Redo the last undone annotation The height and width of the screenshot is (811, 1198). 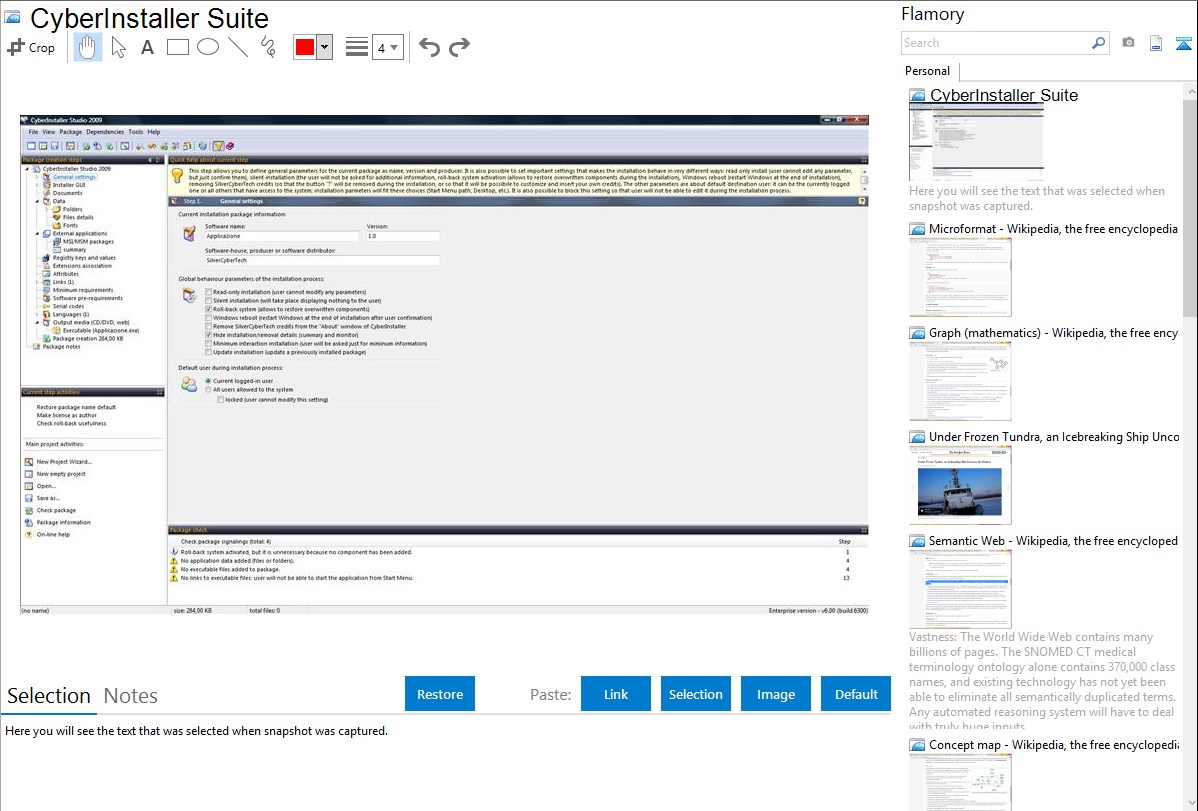[459, 47]
